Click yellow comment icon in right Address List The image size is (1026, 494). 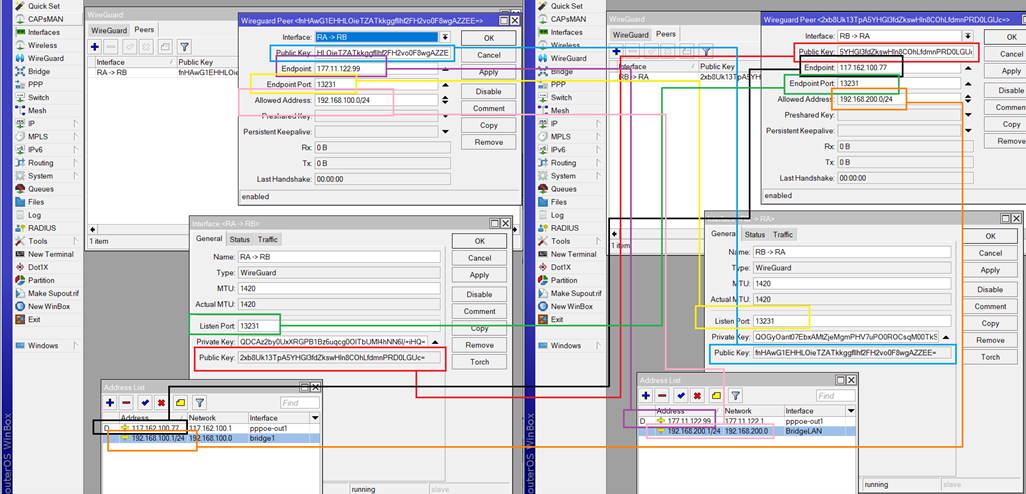click(716, 396)
